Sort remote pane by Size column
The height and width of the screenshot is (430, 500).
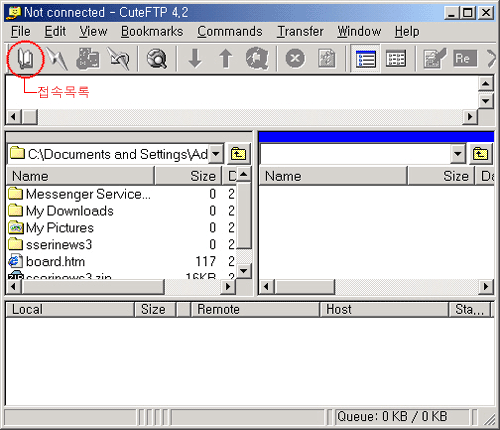click(441, 176)
